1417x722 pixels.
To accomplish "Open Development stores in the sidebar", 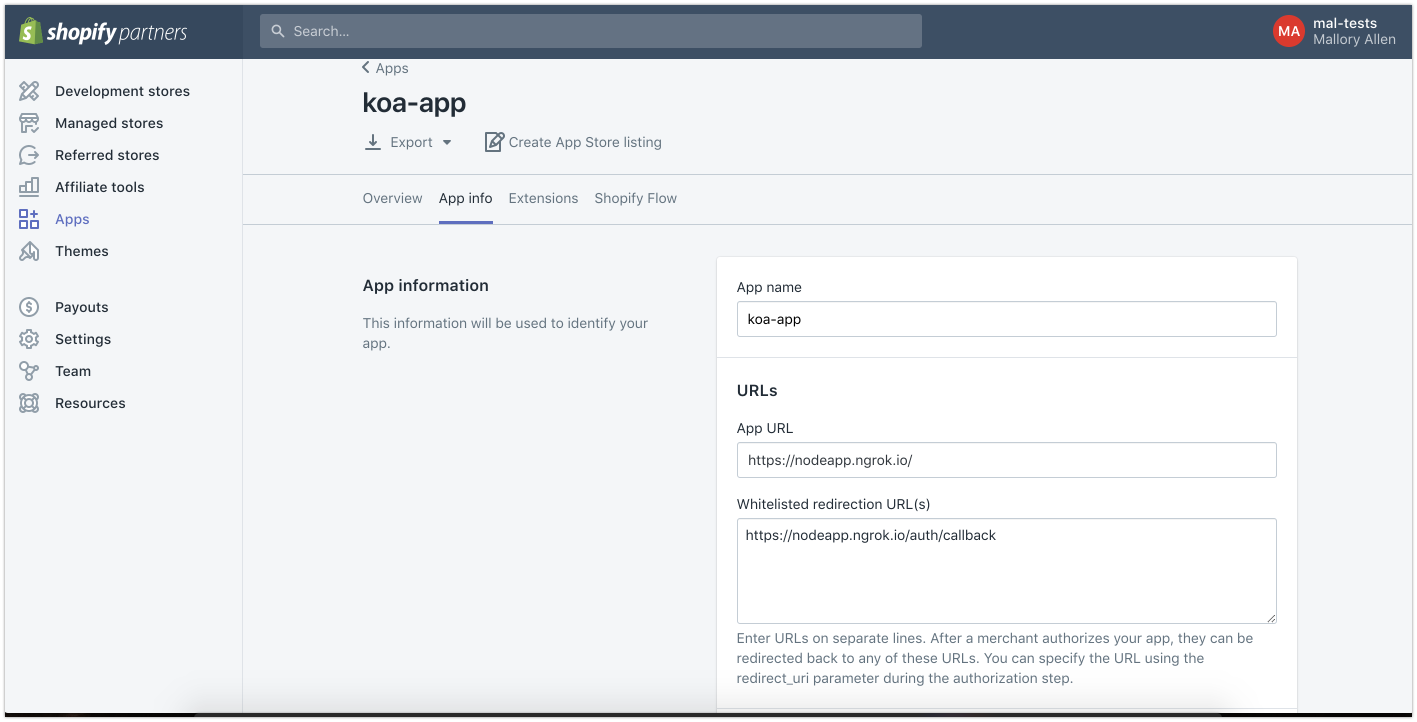I will click(x=122, y=91).
